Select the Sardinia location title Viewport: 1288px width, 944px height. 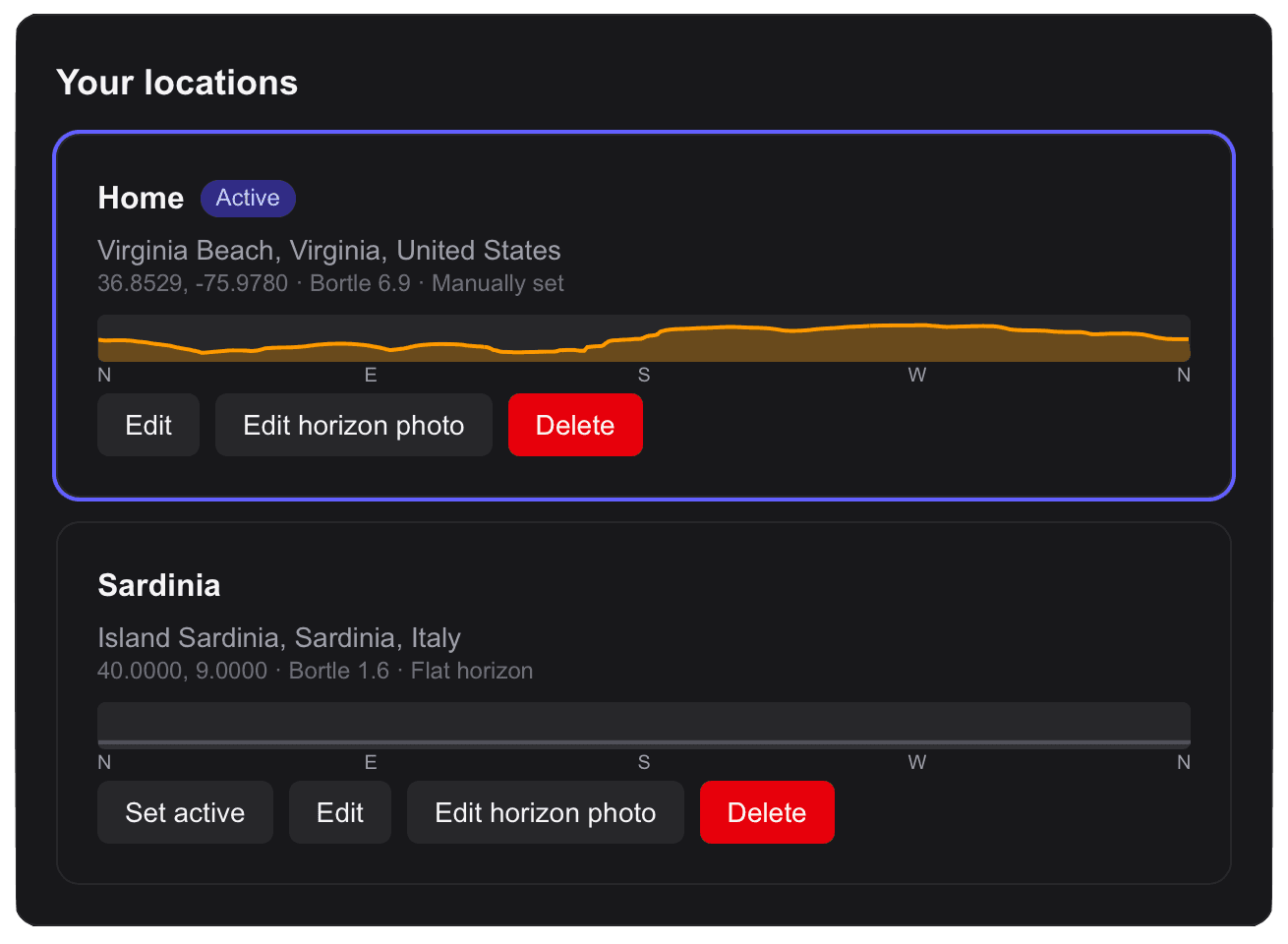click(159, 585)
